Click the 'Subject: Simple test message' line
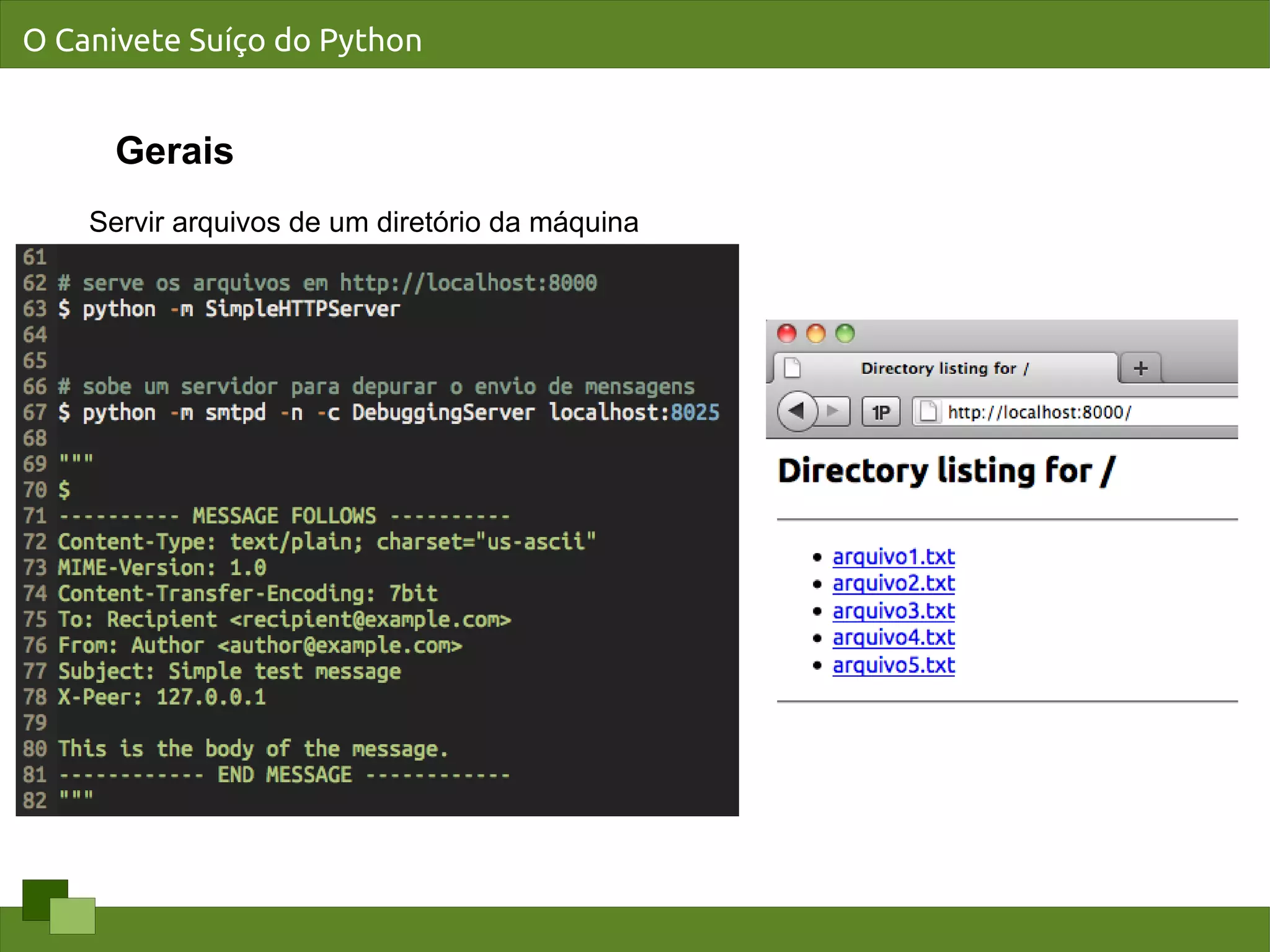The height and width of the screenshot is (952, 1270). click(x=229, y=672)
